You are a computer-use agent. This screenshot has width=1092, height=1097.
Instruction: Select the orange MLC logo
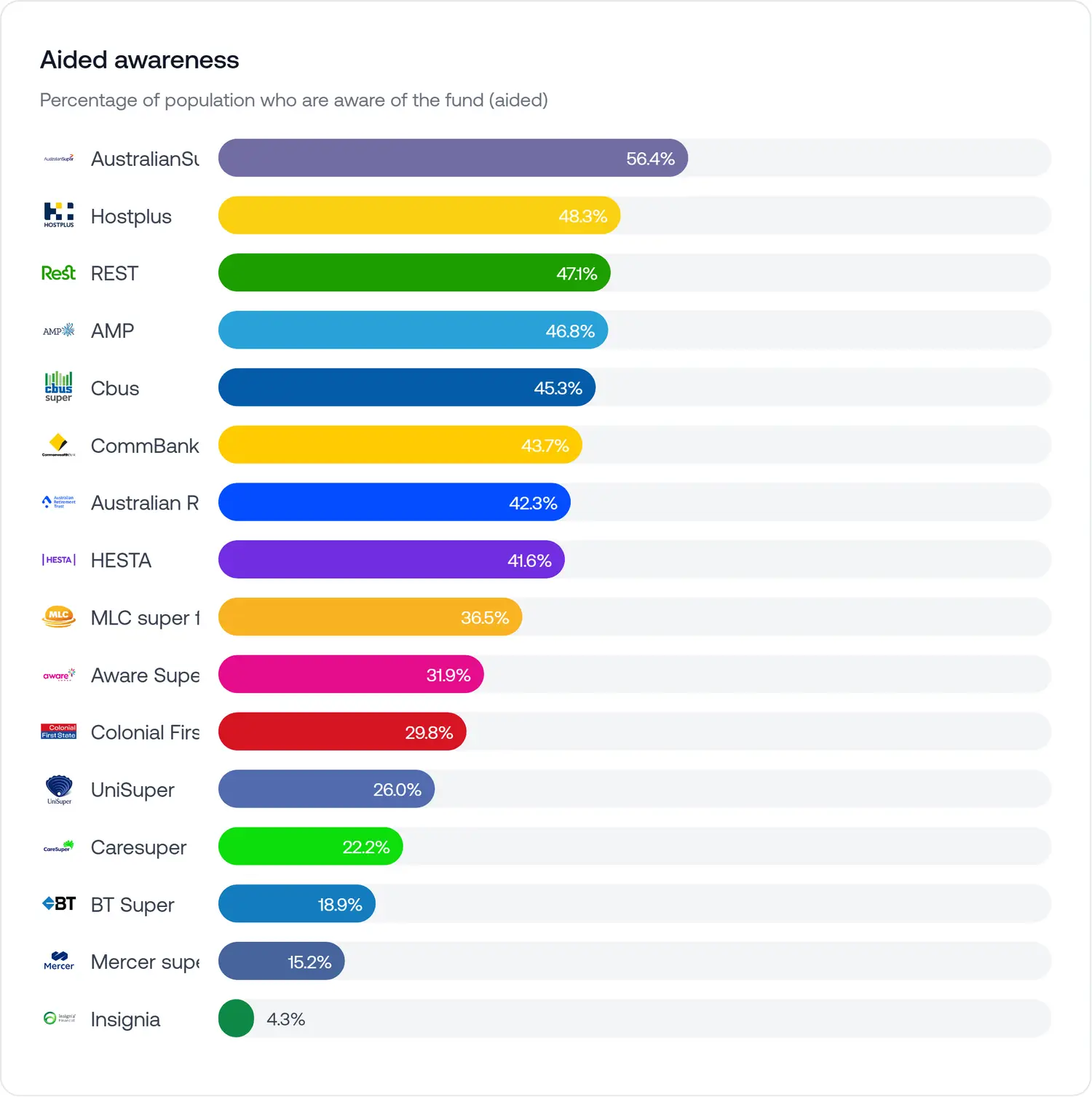click(x=58, y=617)
